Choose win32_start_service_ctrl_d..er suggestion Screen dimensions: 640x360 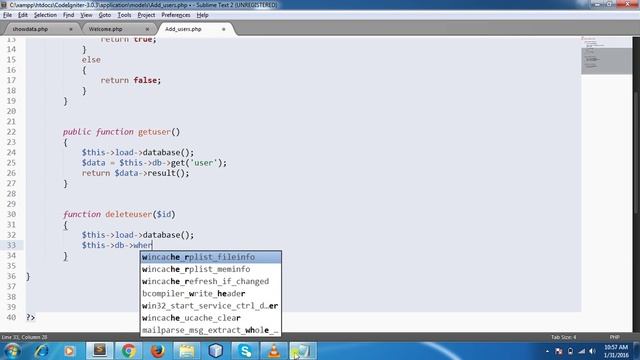click(x=211, y=306)
